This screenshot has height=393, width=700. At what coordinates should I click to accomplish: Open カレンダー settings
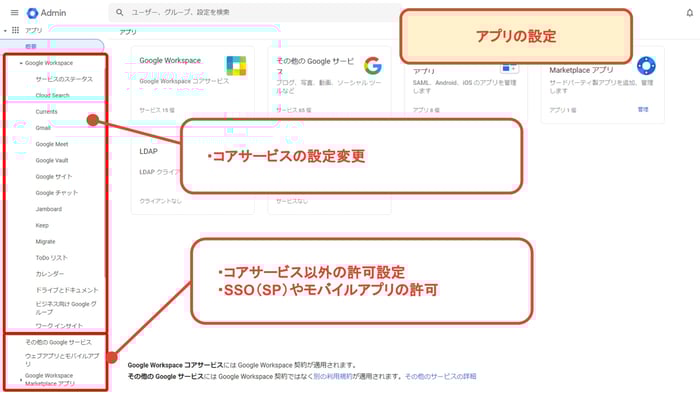tap(50, 274)
